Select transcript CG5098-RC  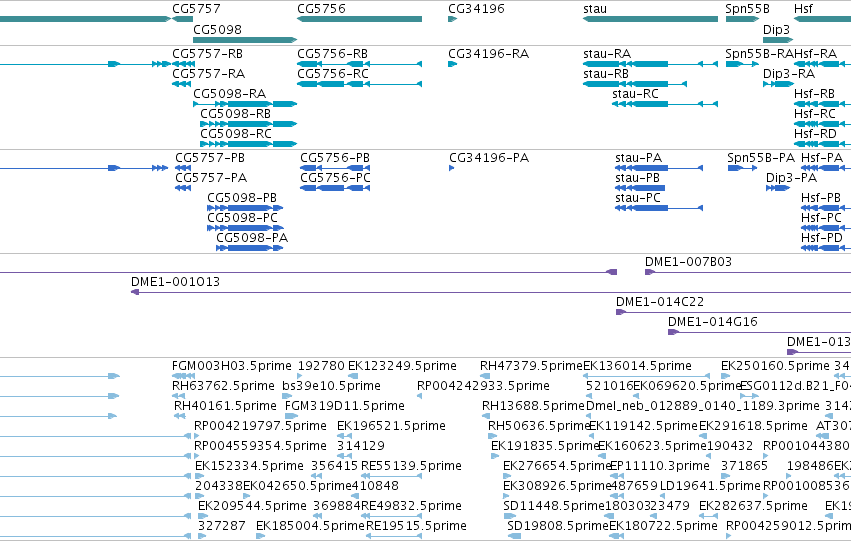pos(236,133)
